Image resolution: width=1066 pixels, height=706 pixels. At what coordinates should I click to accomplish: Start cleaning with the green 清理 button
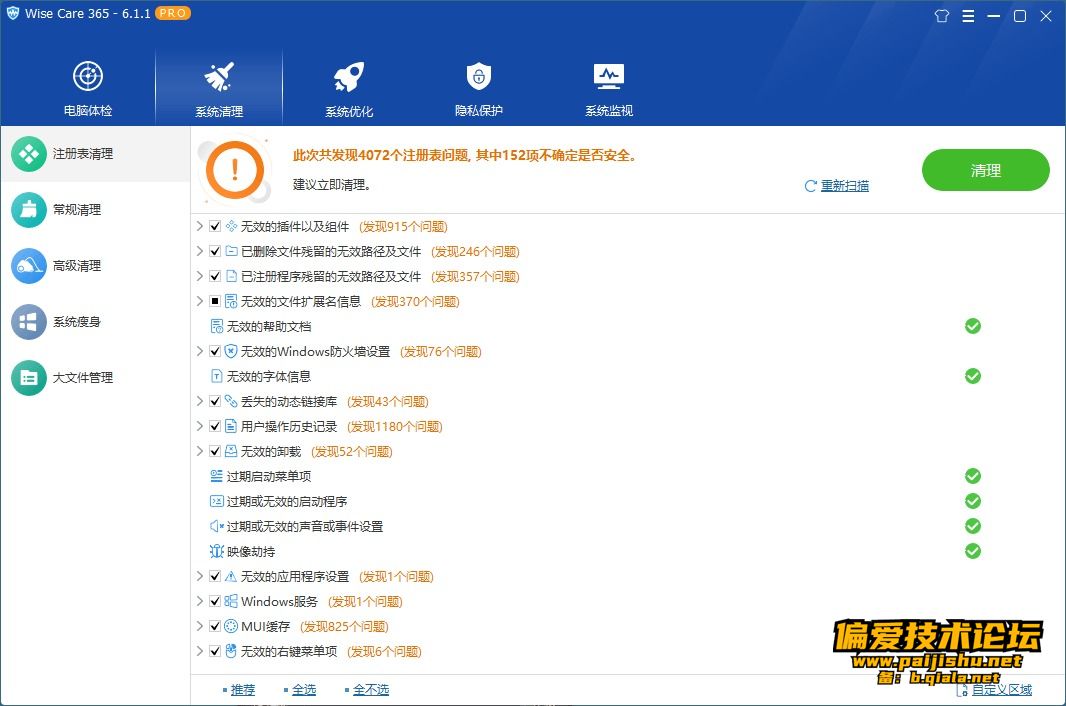coord(986,170)
